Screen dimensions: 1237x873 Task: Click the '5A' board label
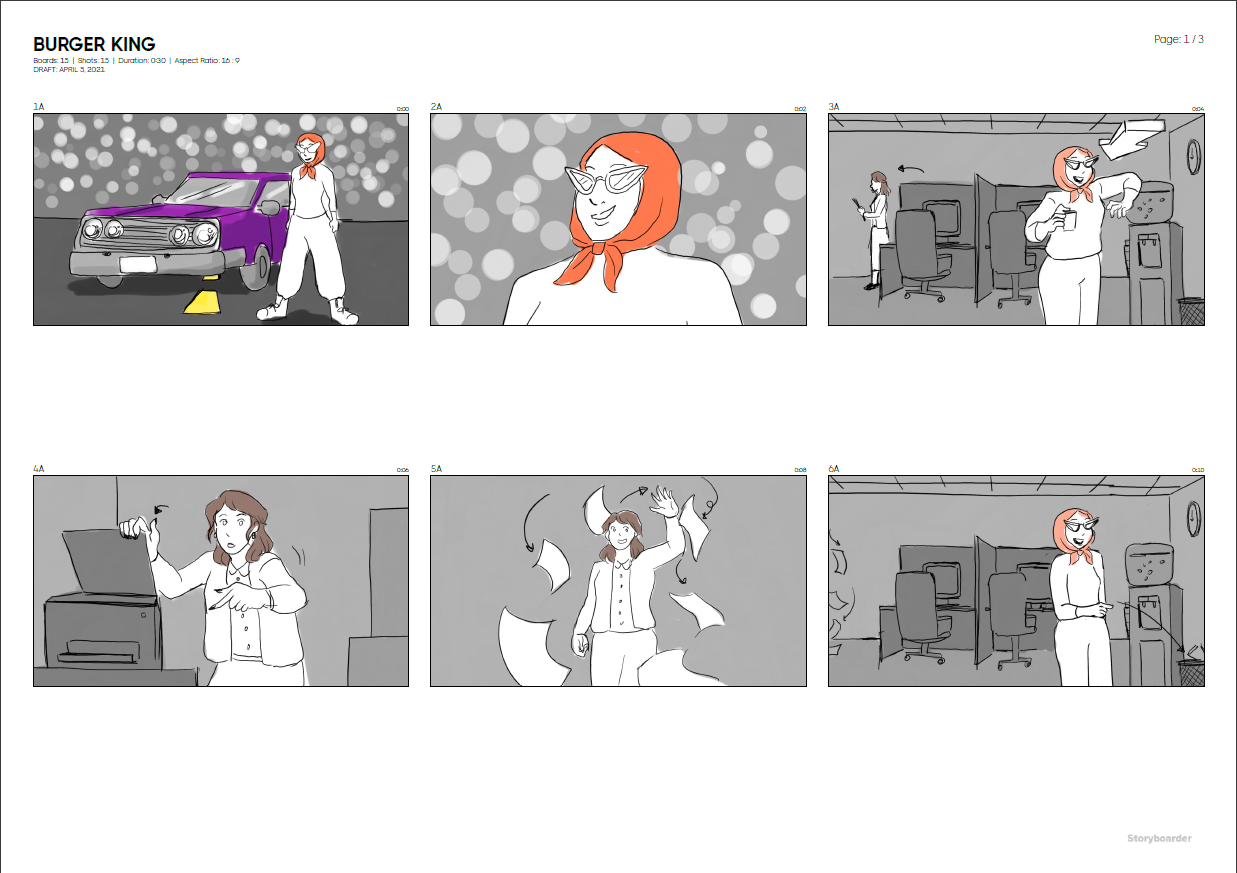click(x=436, y=468)
